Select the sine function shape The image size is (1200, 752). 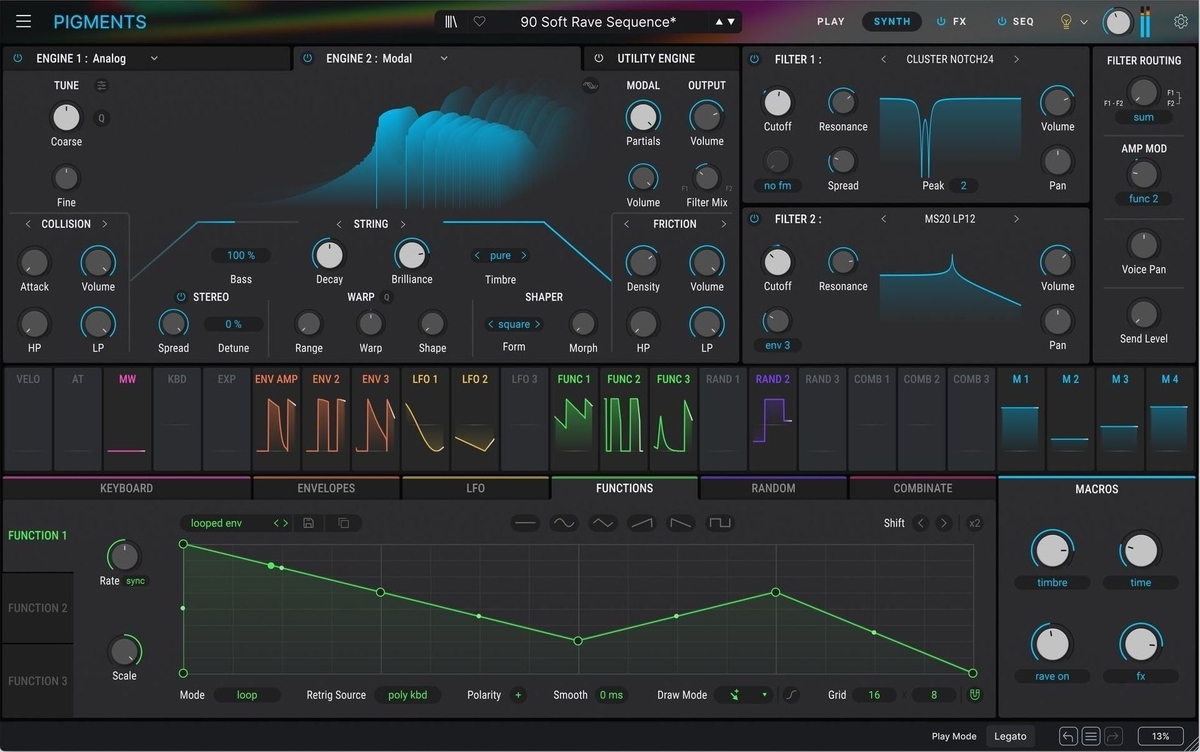pos(564,523)
